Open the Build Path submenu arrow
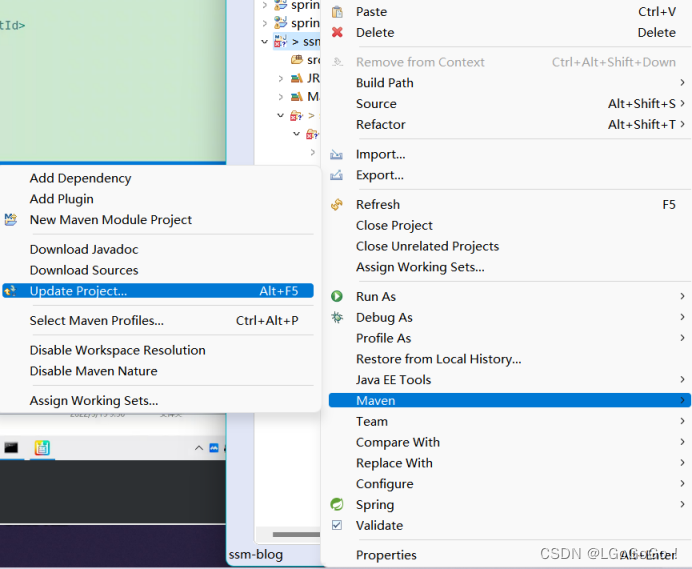This screenshot has width=692, height=569. 682,83
